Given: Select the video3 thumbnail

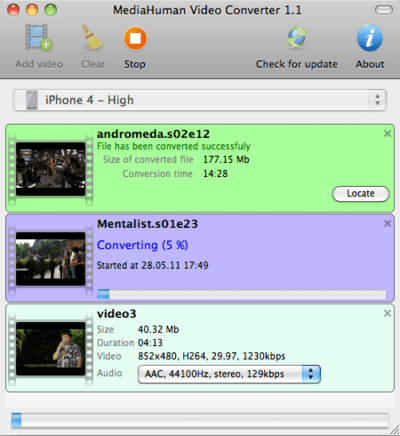Looking at the screenshot, I should click(x=51, y=349).
